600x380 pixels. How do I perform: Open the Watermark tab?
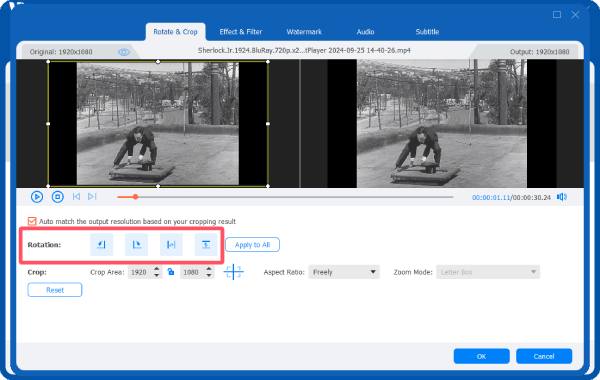point(304,32)
